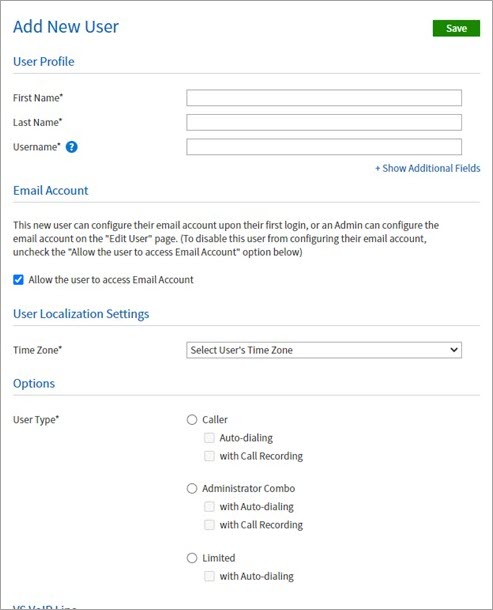Uncheck Allow the user to access Email Account
Viewport: 493px width, 610px height.
(x=18, y=280)
